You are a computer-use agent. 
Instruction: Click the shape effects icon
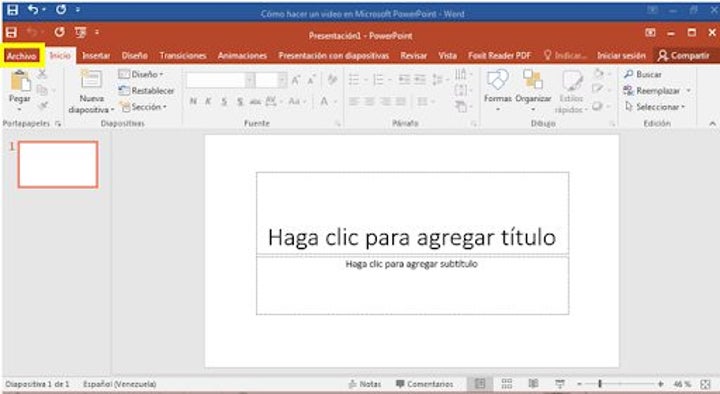(597, 106)
